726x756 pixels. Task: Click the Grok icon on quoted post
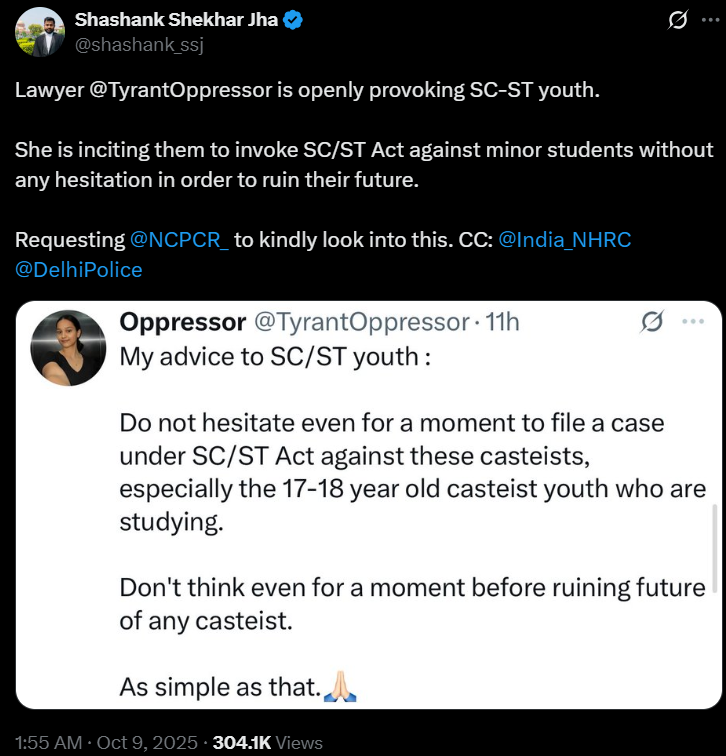tap(652, 322)
